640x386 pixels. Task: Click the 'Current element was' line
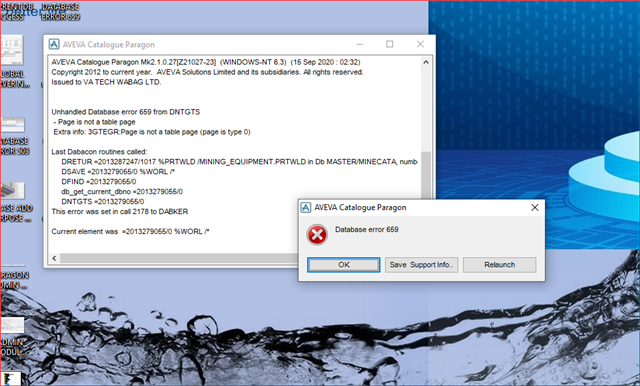click(x=130, y=231)
